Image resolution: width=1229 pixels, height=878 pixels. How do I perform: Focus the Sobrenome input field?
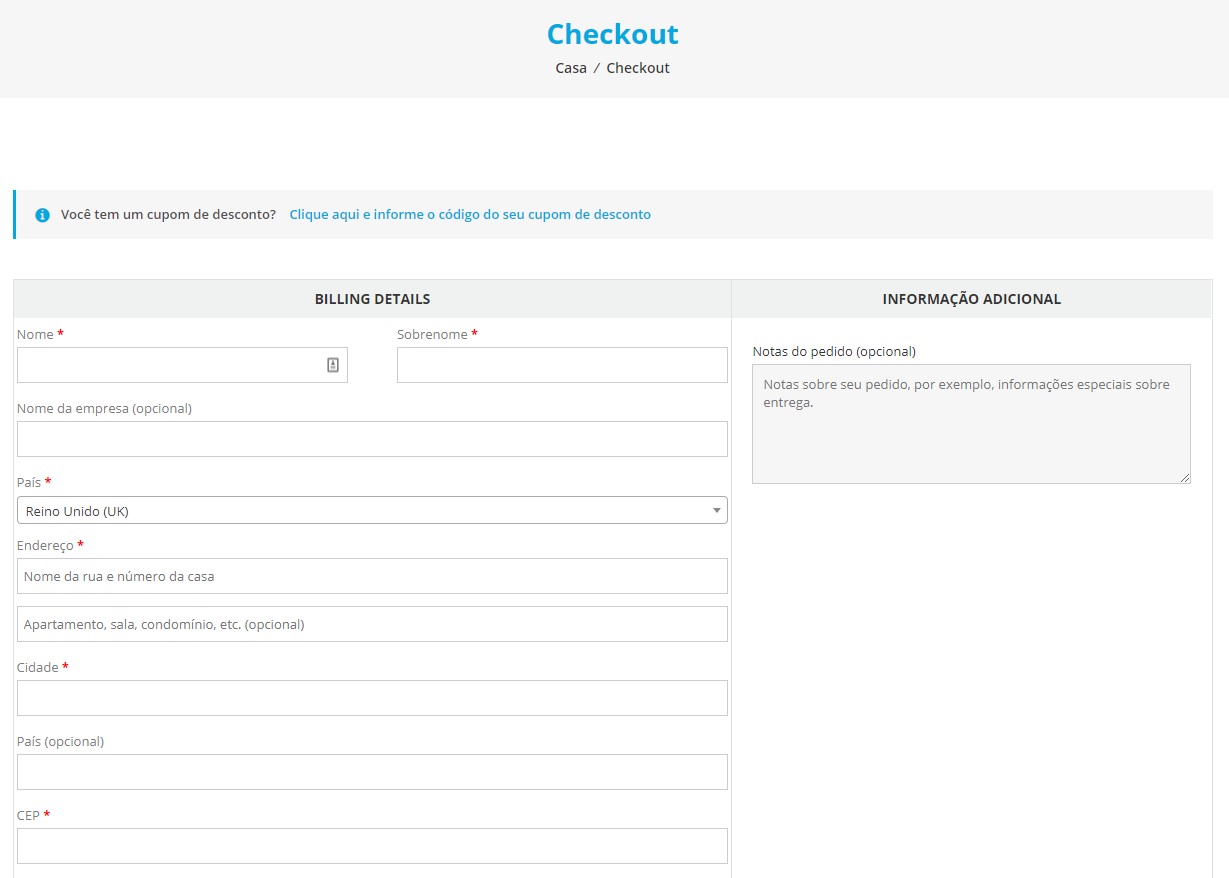[x=562, y=365]
